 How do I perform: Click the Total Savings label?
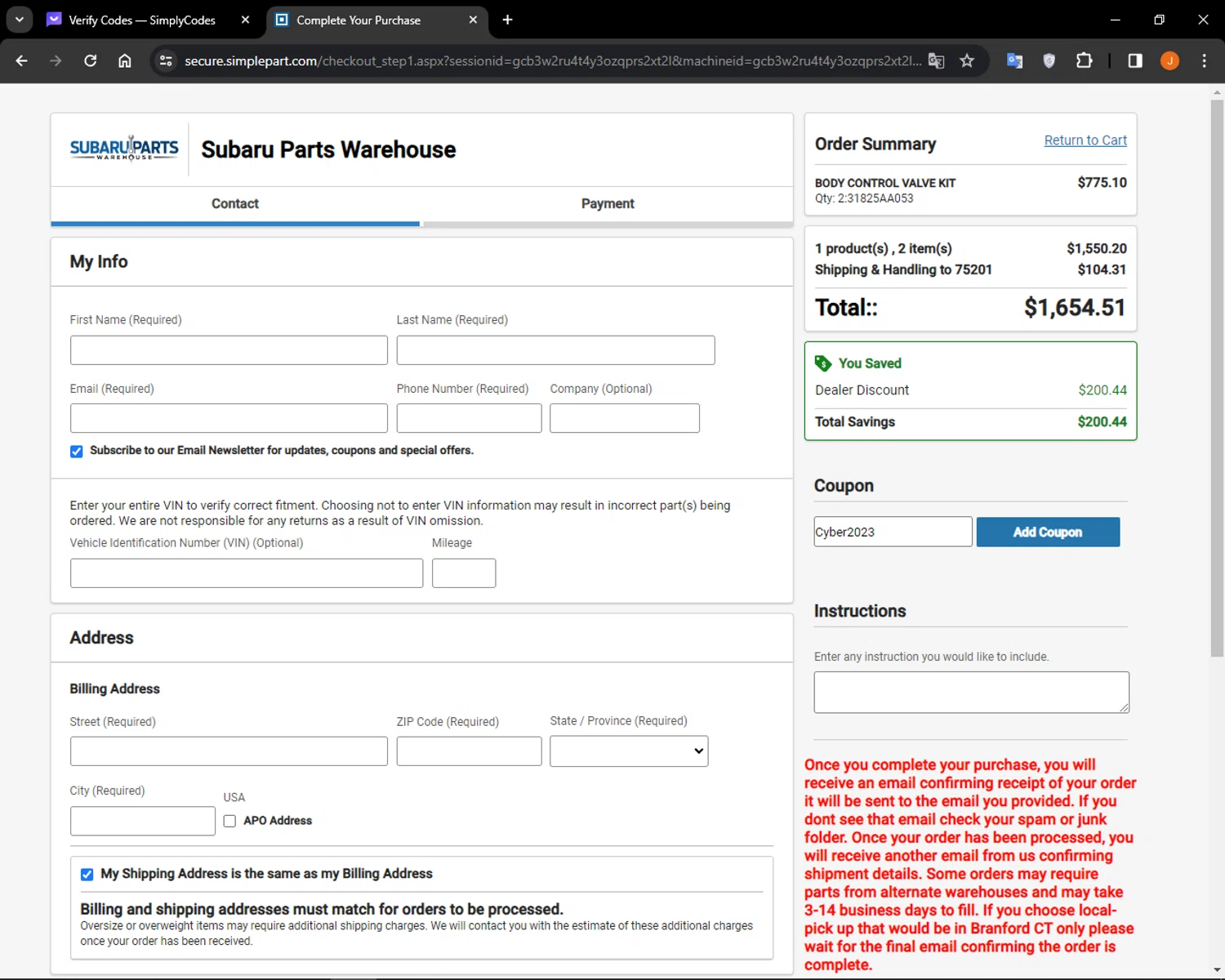tap(855, 422)
